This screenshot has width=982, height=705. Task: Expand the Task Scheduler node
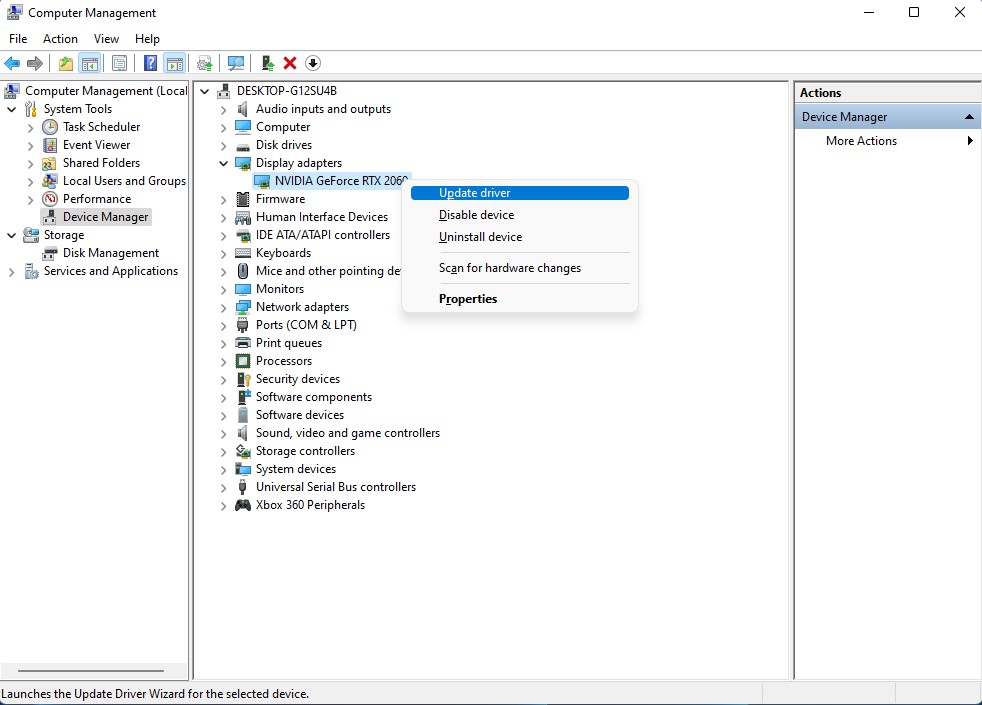click(30, 128)
